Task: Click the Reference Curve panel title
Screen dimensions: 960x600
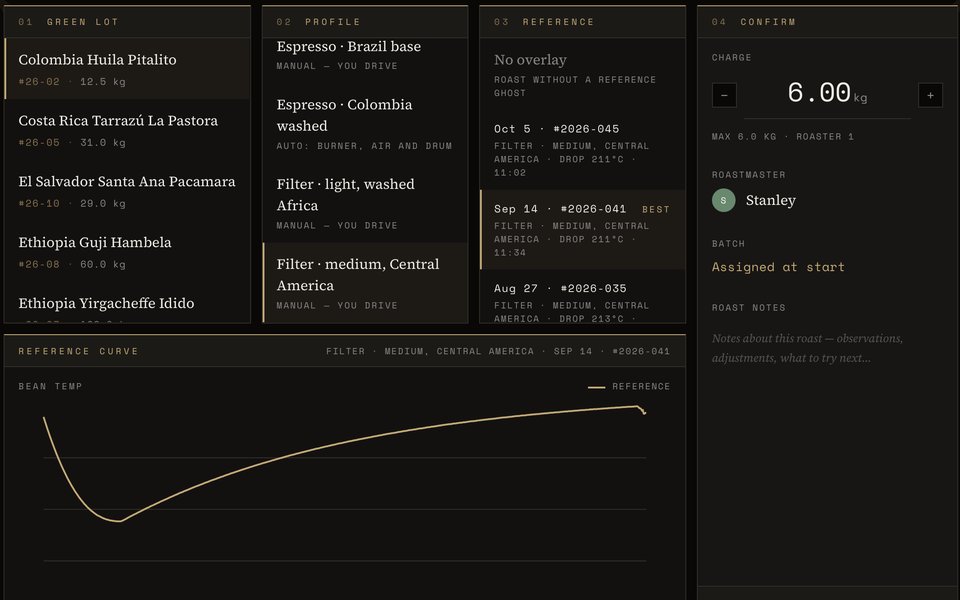Action: coord(78,351)
